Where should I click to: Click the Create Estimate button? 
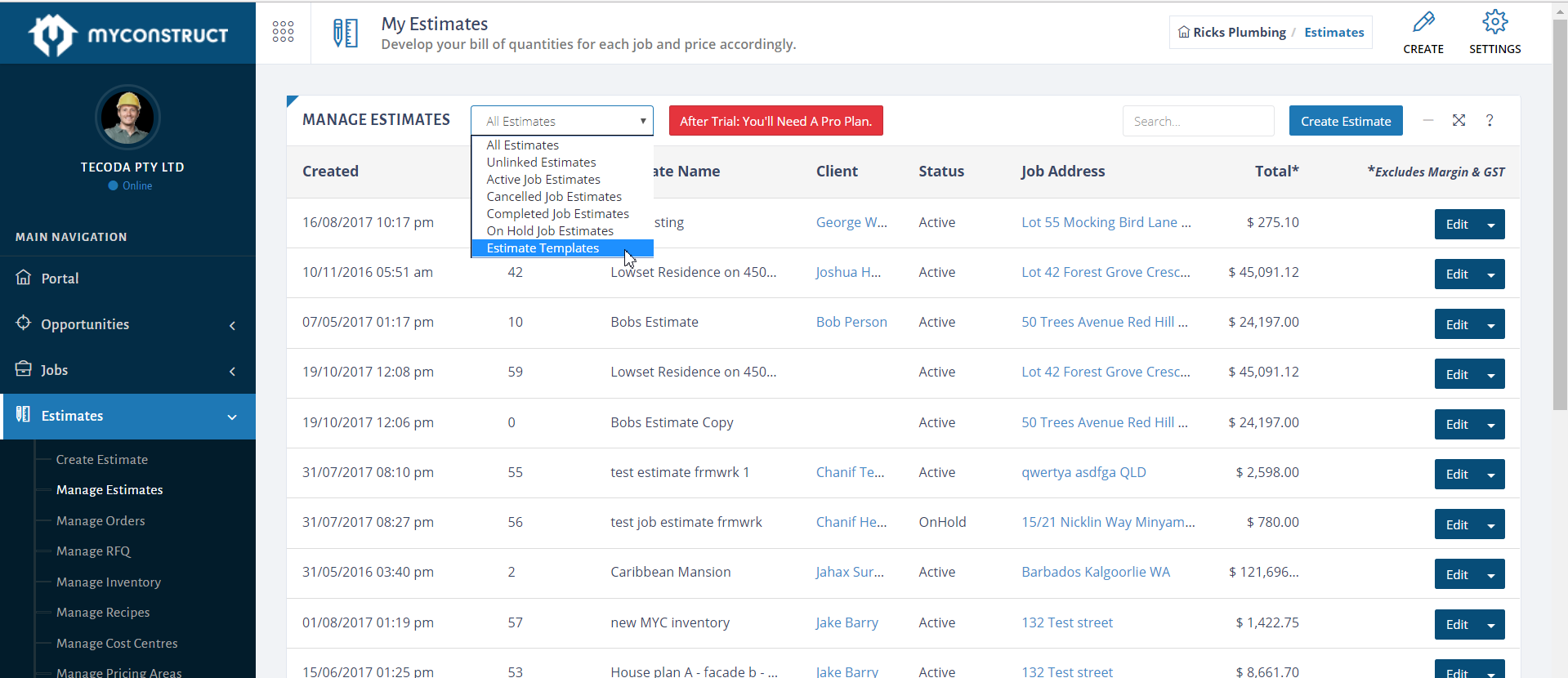point(1346,121)
